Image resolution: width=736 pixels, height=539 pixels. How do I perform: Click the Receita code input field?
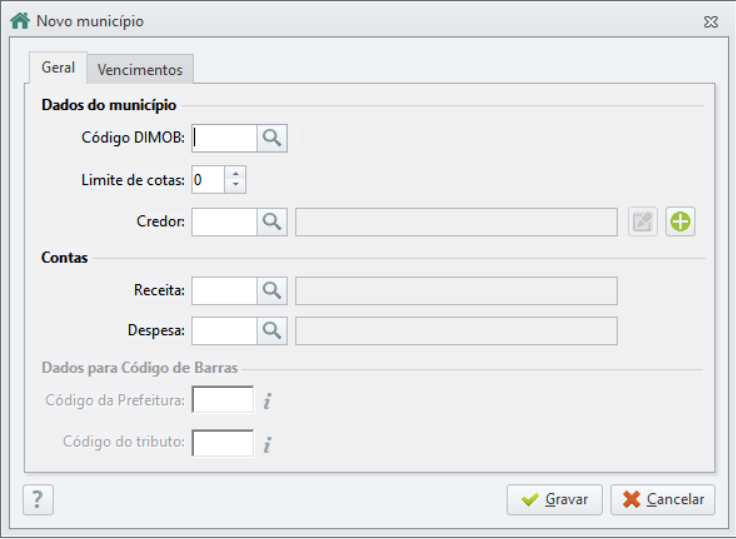(224, 291)
